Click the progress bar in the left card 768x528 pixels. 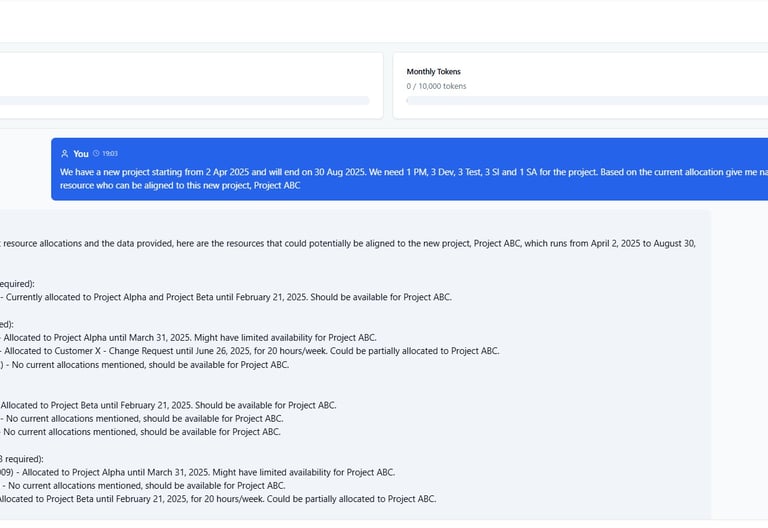[185, 101]
